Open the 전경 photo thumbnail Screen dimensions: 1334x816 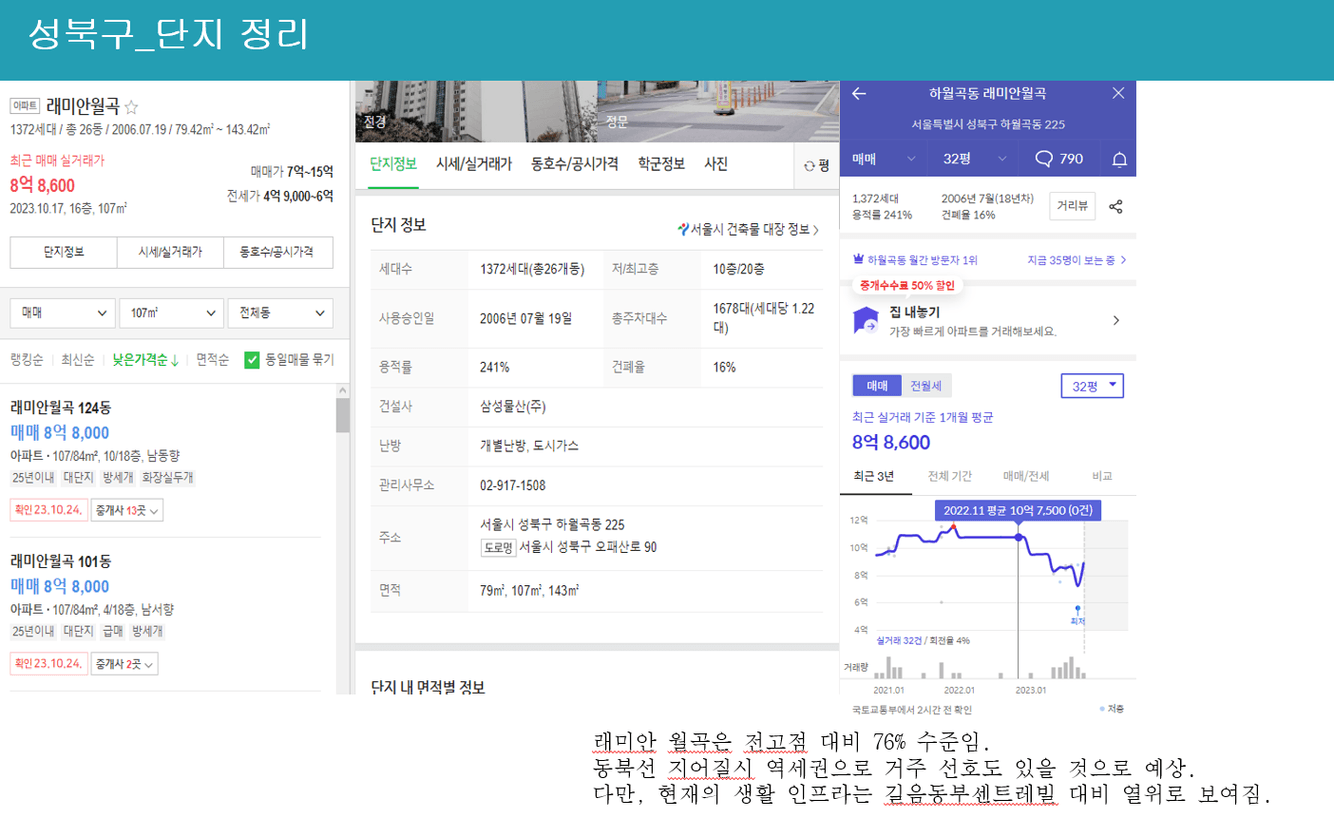tap(475, 111)
